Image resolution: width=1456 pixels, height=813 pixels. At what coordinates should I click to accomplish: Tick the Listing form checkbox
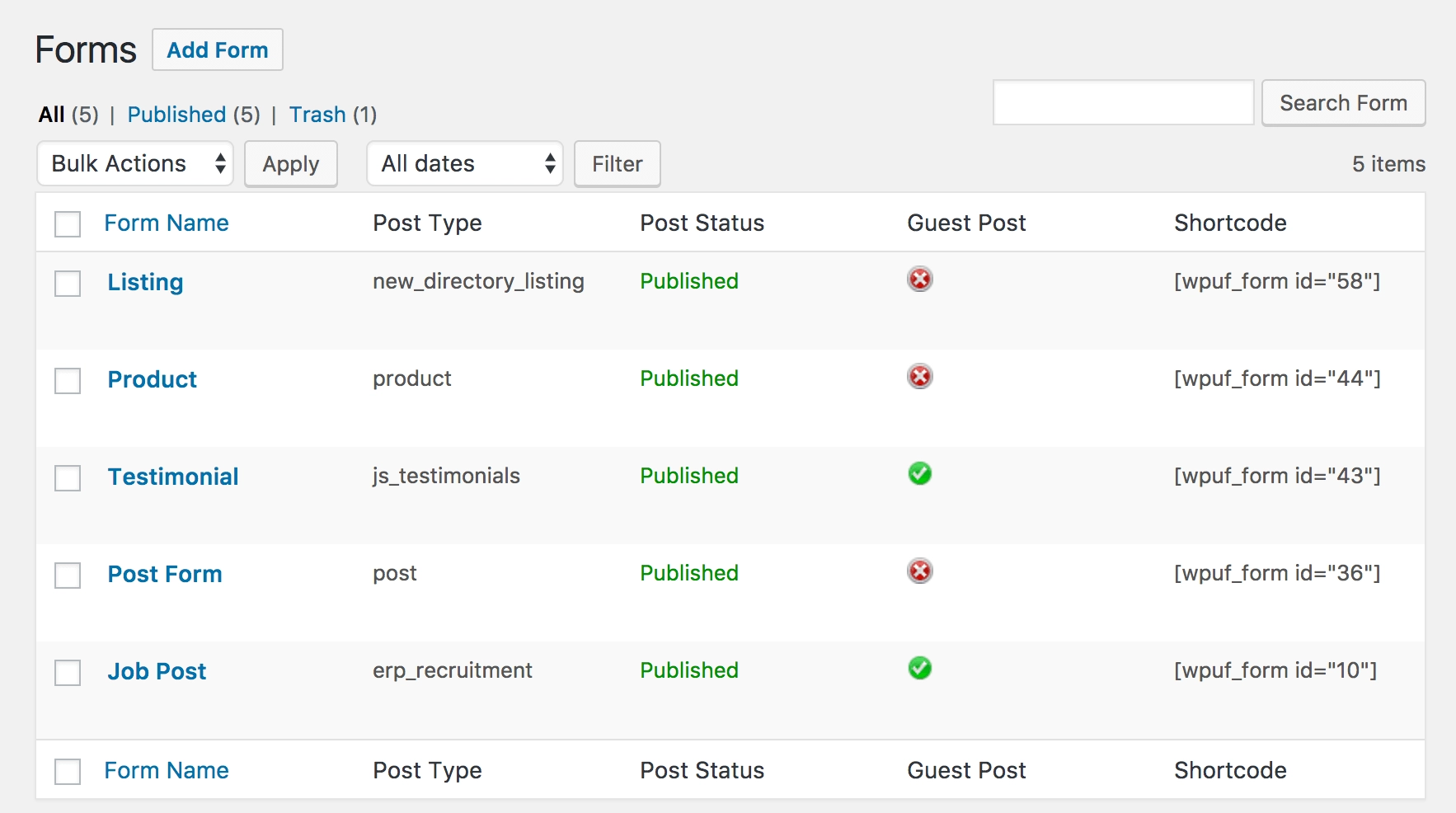(x=68, y=284)
